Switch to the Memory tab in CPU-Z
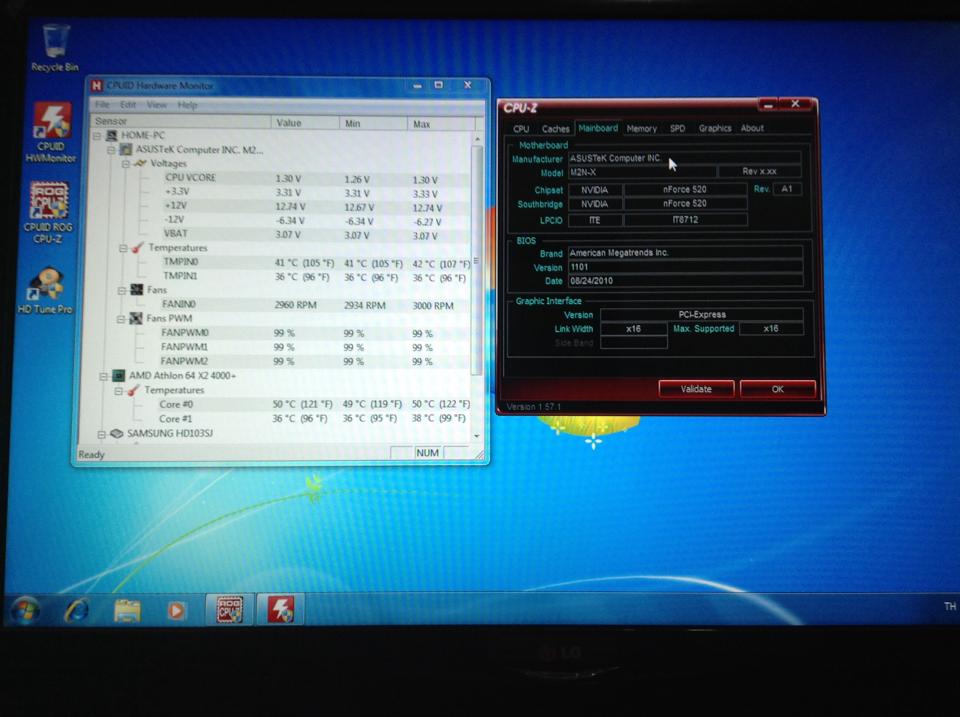Viewport: 960px width, 717px height. click(642, 129)
